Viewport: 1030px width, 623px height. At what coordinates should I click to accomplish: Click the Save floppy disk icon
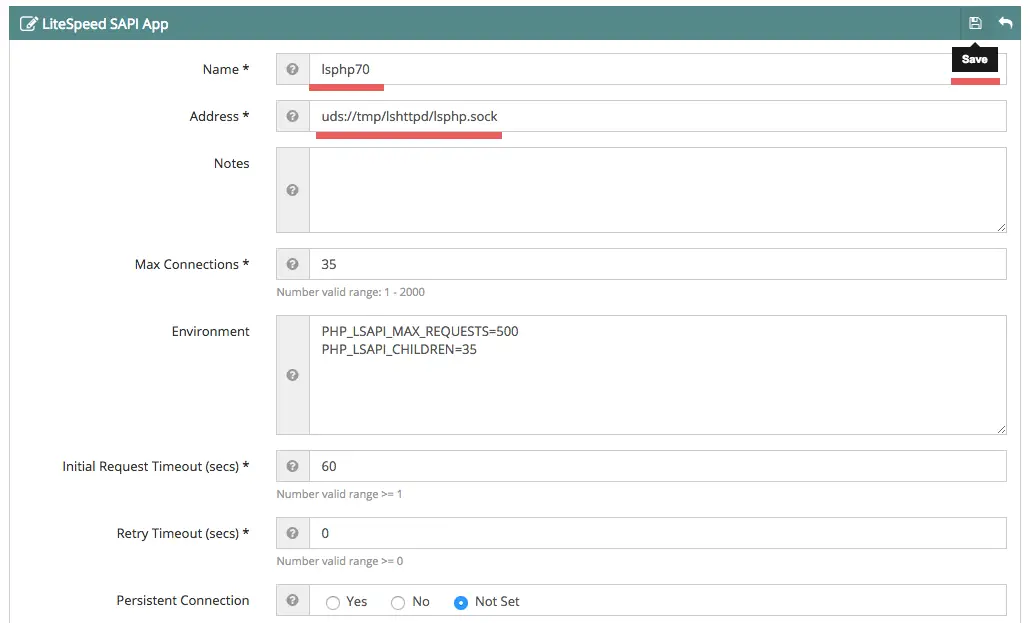click(x=975, y=23)
